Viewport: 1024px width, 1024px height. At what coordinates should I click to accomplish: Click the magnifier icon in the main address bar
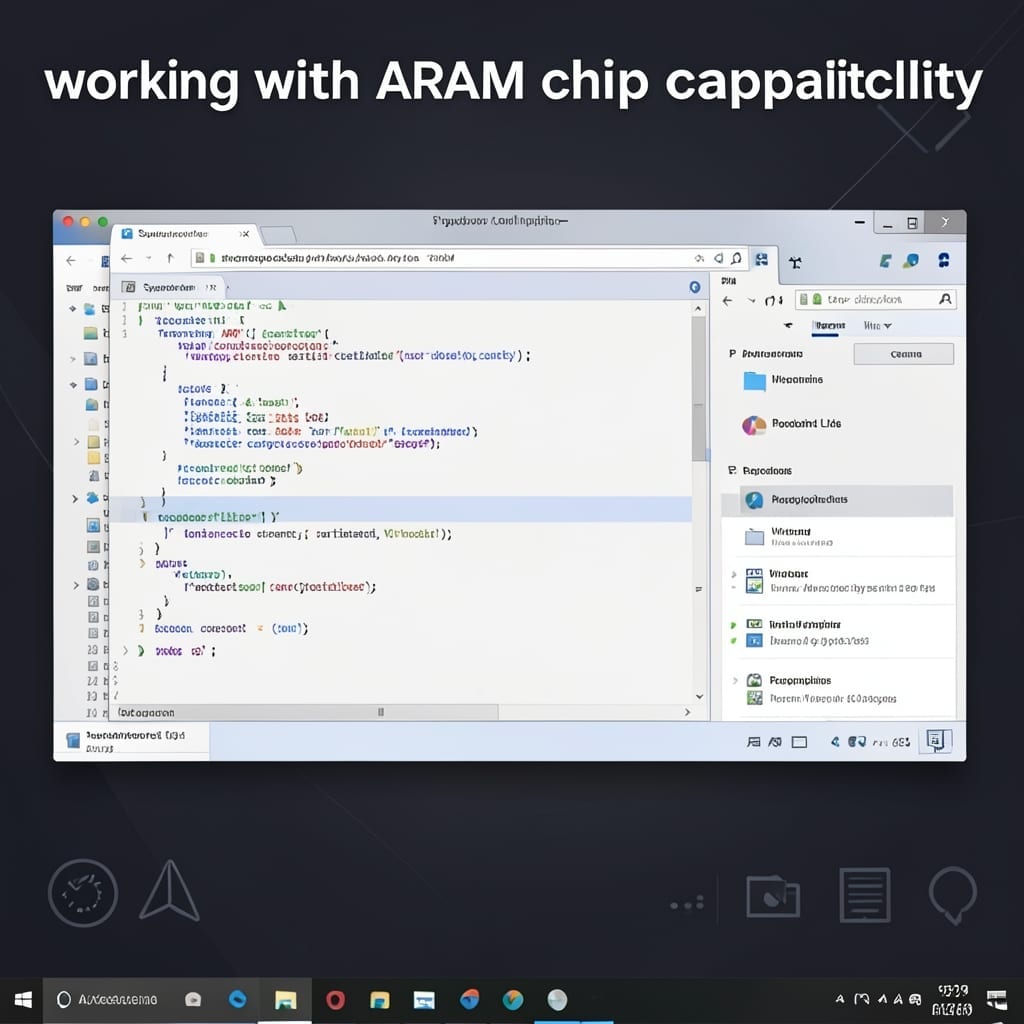tap(736, 258)
